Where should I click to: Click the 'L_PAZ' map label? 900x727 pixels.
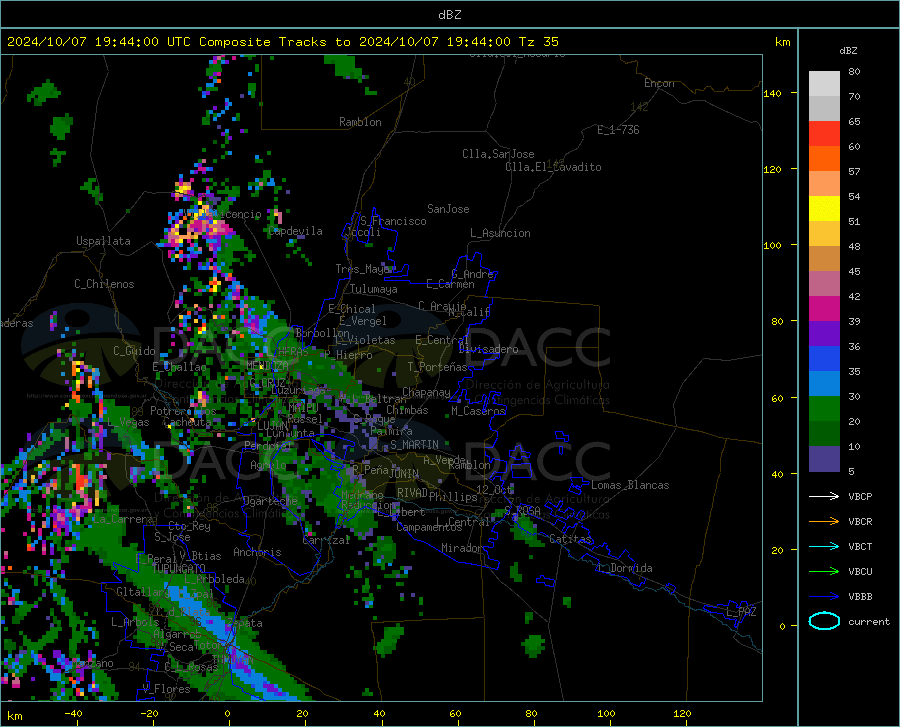(x=741, y=612)
